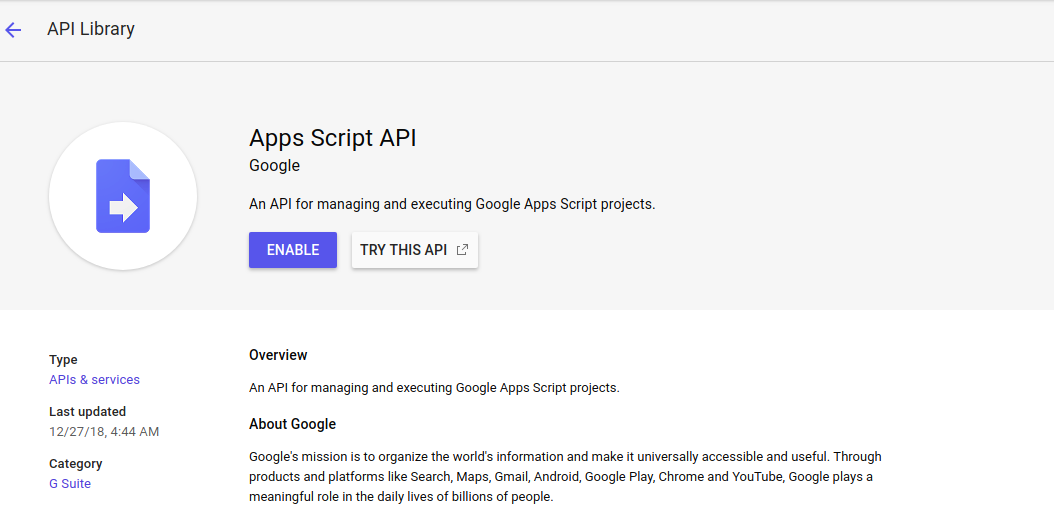Open the APIs & services type link

pos(94,380)
